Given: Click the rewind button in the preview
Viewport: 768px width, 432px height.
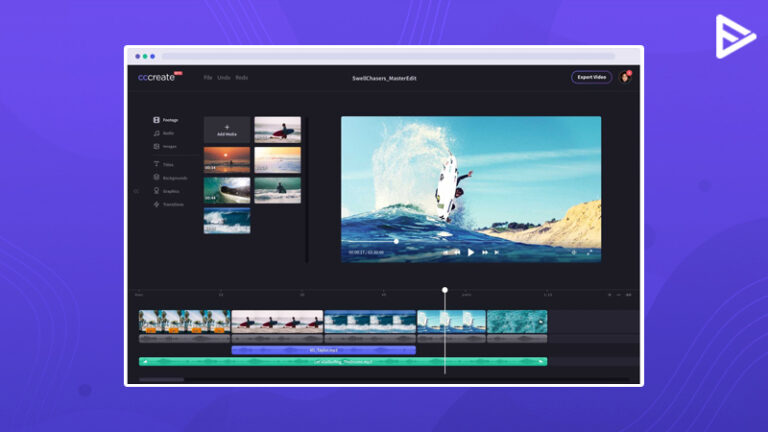Looking at the screenshot, I should [457, 252].
